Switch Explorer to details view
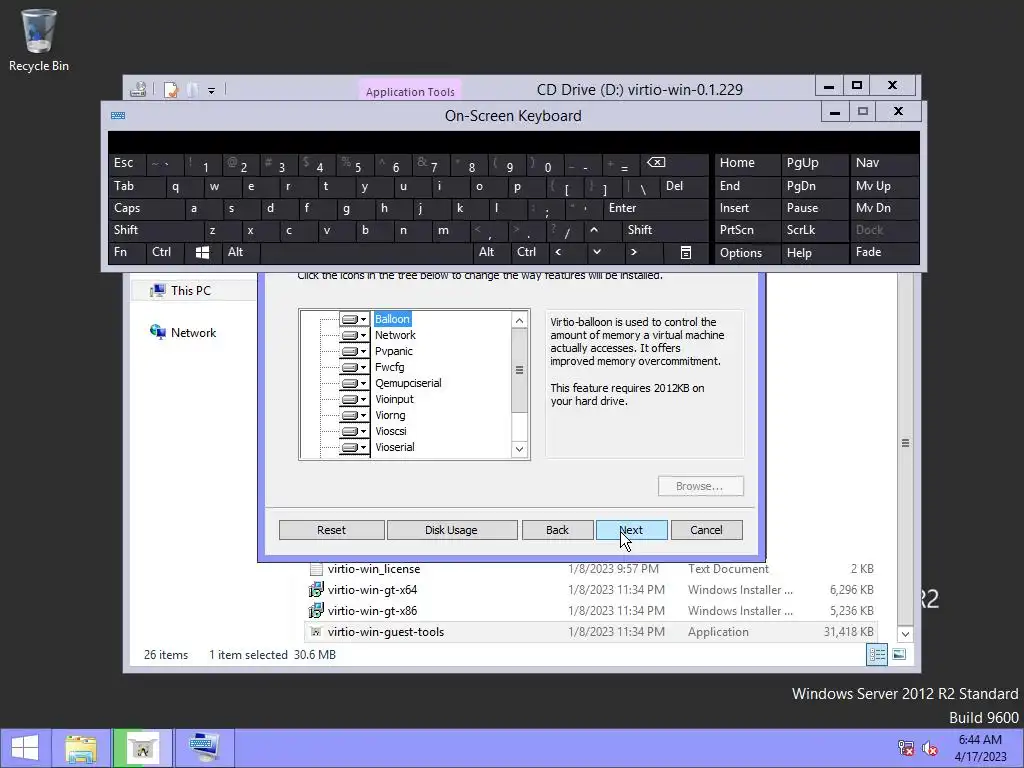Viewport: 1024px width, 768px height. (x=877, y=654)
